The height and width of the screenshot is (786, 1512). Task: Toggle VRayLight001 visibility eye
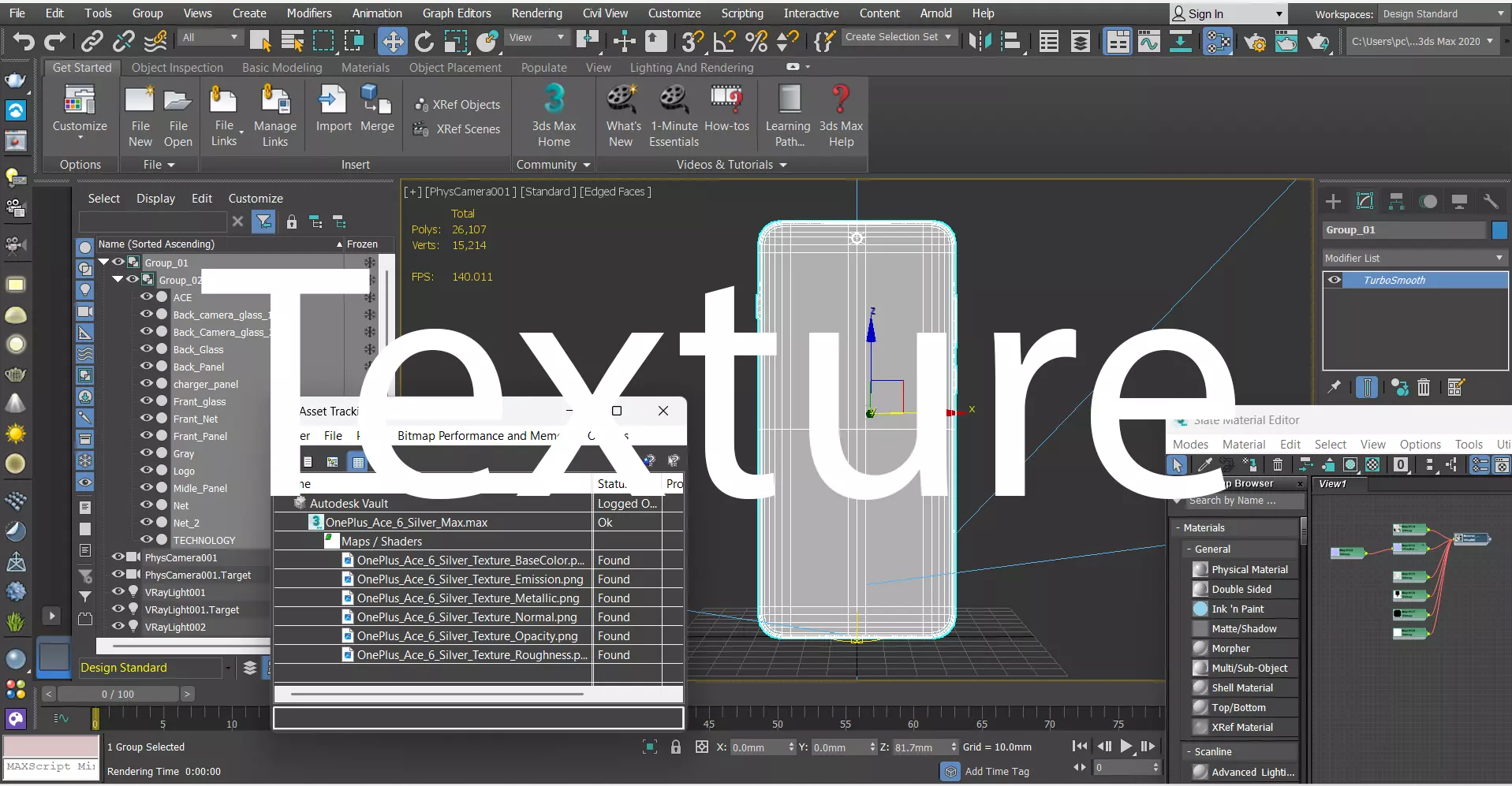coord(118,591)
